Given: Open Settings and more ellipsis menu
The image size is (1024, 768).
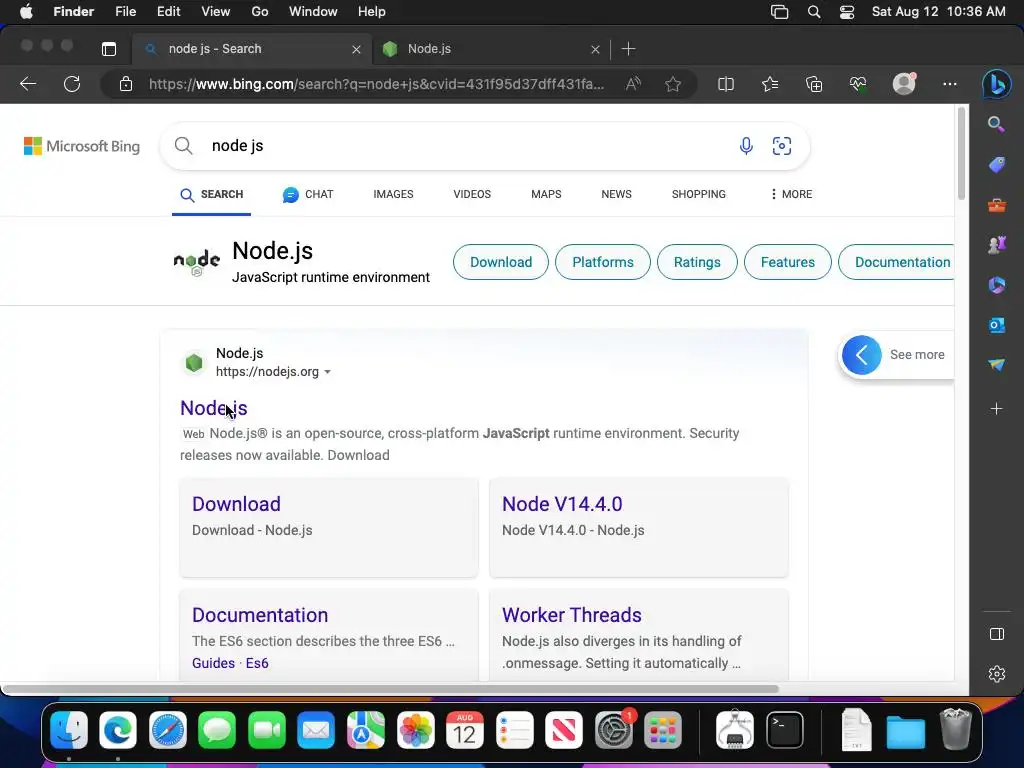Looking at the screenshot, I should (x=950, y=84).
